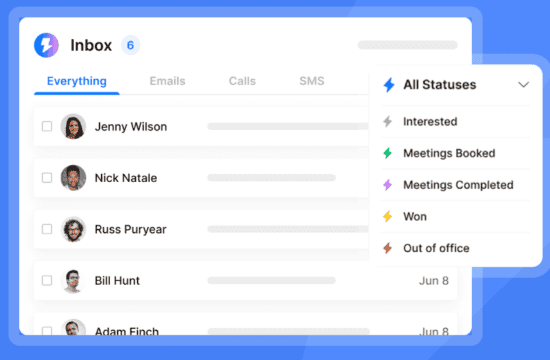Open the Jenny Wilson conversation name
This screenshot has width=550, height=360.
pos(131,127)
